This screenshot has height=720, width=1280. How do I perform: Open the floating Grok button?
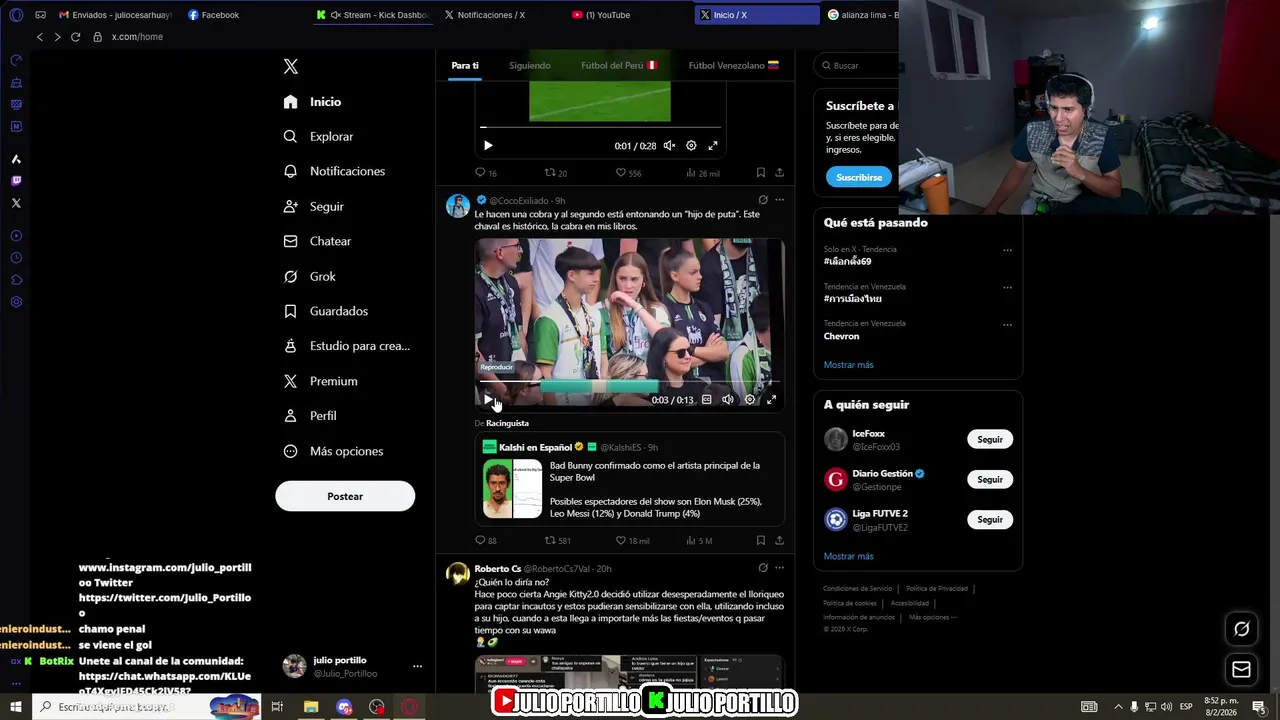pos(1241,629)
